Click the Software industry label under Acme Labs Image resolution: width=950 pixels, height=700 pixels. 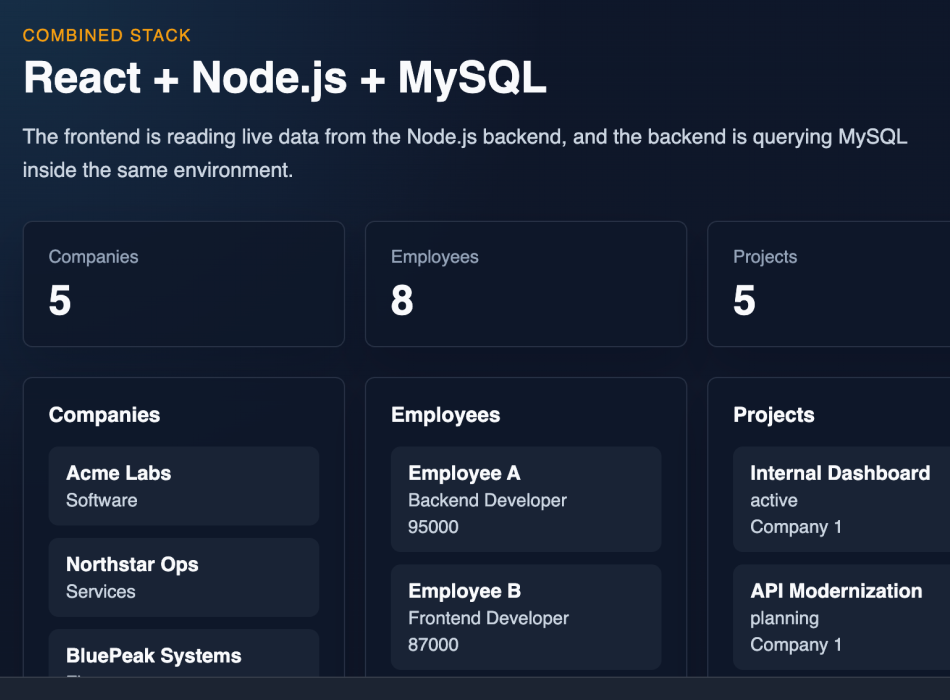coord(102,500)
